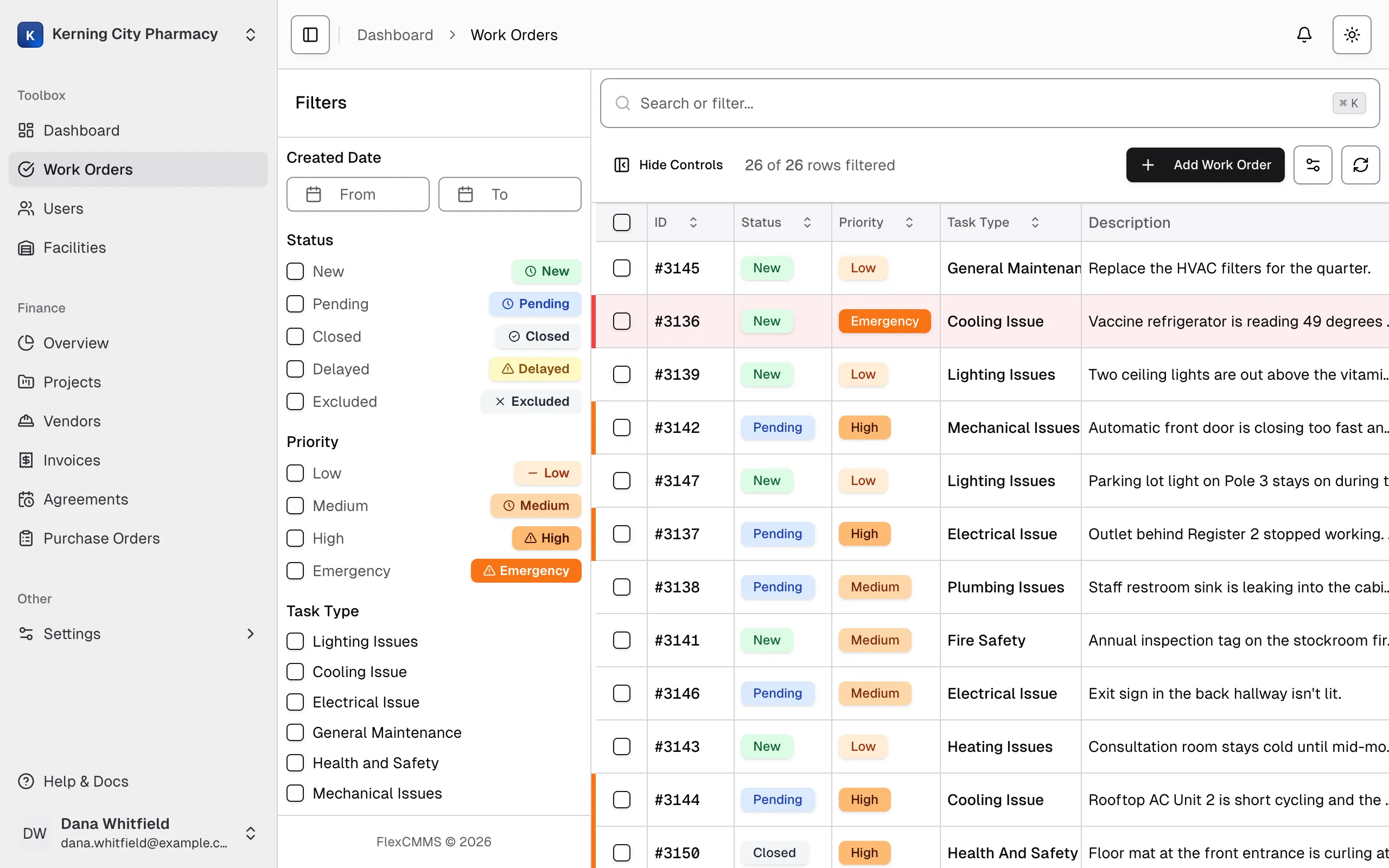Open the notifications bell

pyautogui.click(x=1304, y=34)
